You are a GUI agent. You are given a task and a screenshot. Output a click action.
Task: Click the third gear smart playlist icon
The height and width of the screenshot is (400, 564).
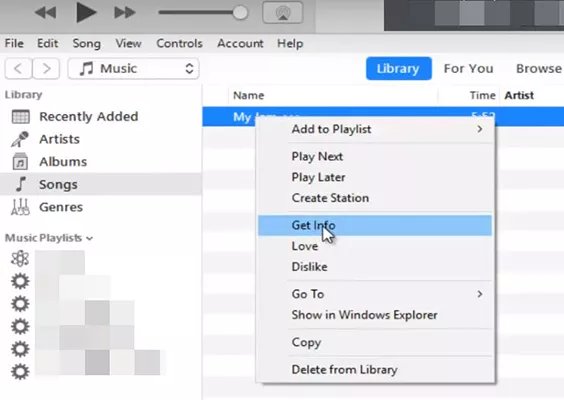pyautogui.click(x=20, y=326)
